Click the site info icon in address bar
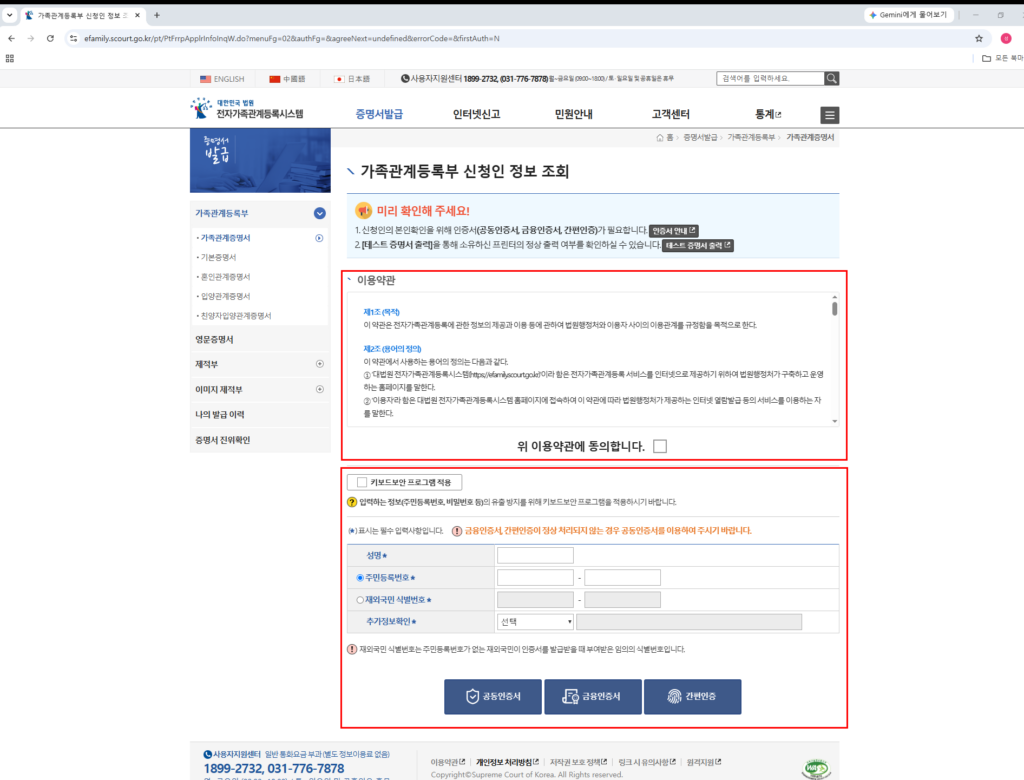The width and height of the screenshot is (1024, 780). point(73,39)
